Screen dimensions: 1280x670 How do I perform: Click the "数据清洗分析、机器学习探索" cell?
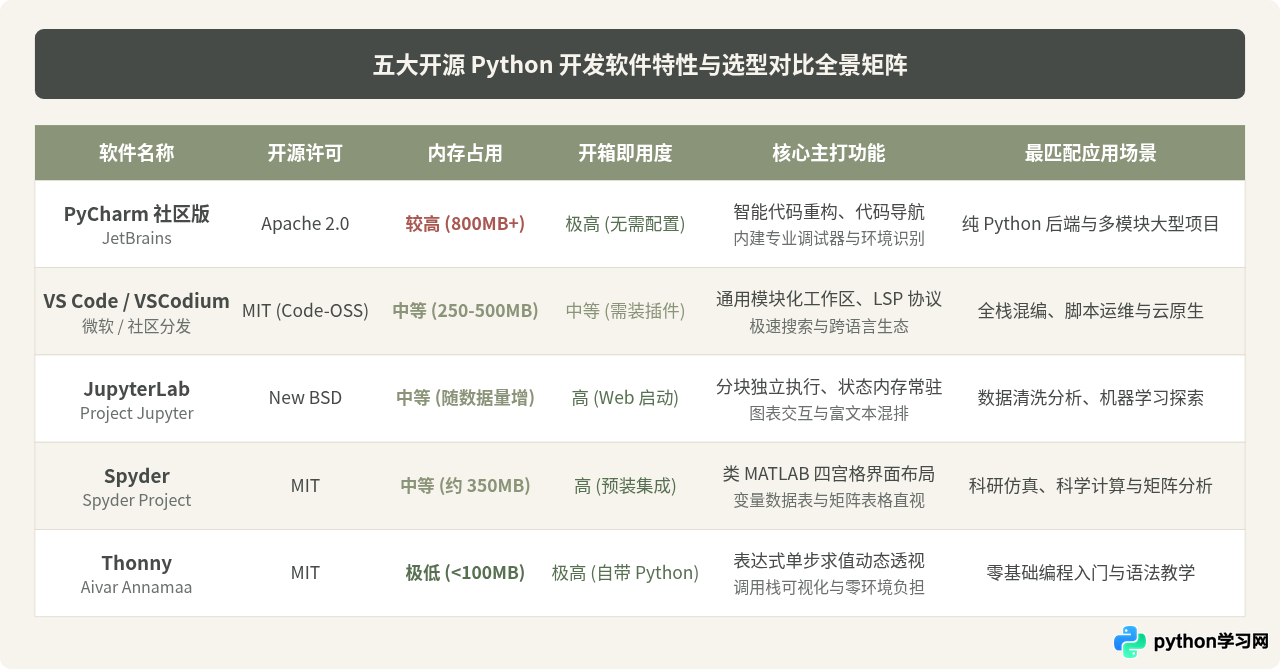coord(1091,398)
